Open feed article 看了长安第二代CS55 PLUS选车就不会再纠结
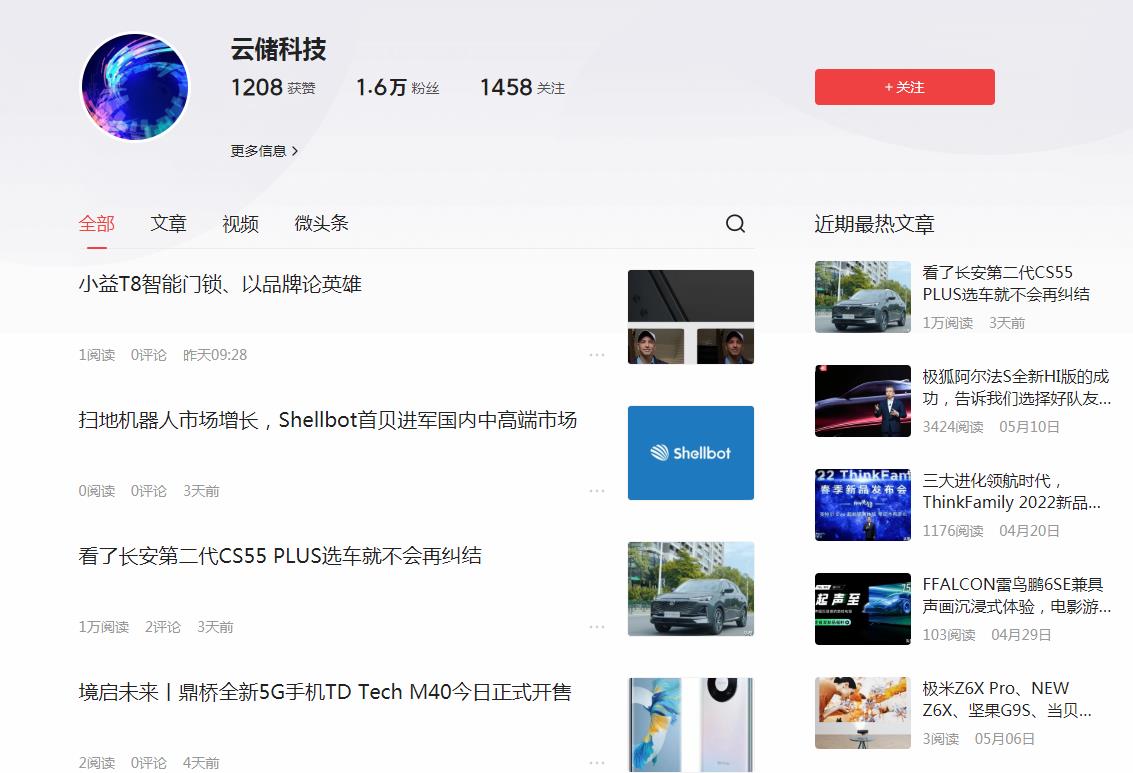 pyautogui.click(x=280, y=556)
